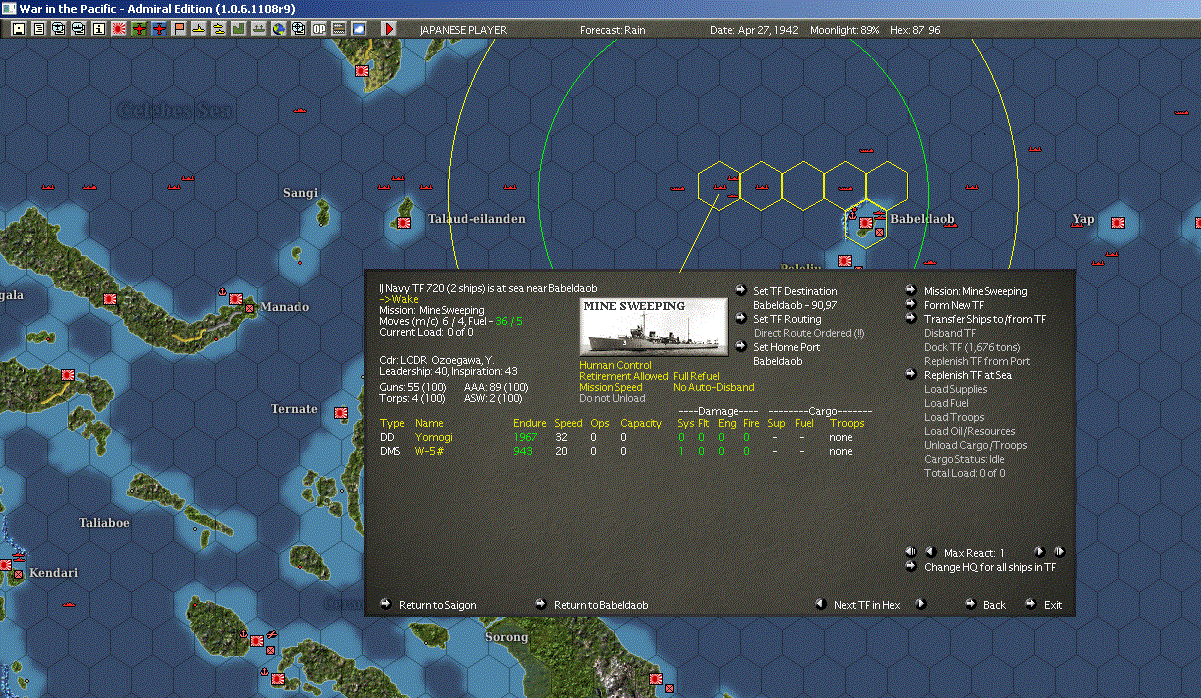
Task: Open the document list toolbar icon
Action: [x=38, y=29]
